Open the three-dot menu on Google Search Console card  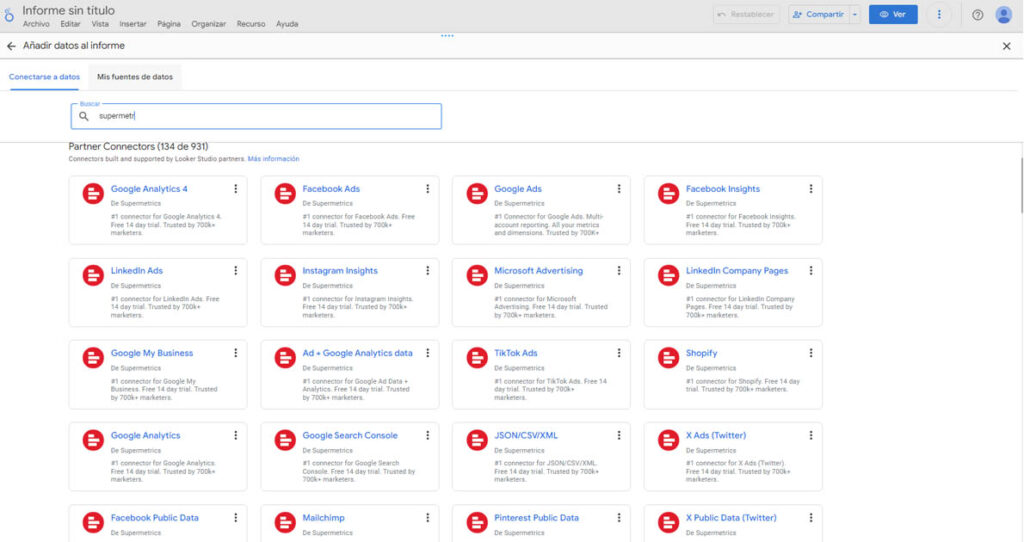click(428, 435)
